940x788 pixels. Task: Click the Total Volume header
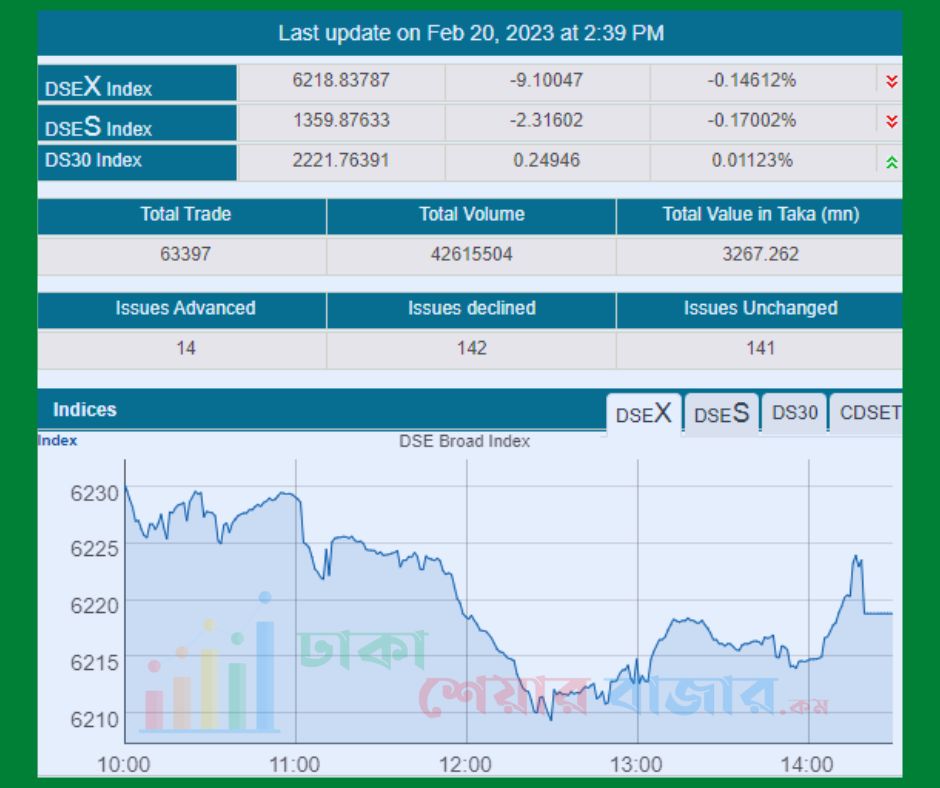[x=471, y=214]
